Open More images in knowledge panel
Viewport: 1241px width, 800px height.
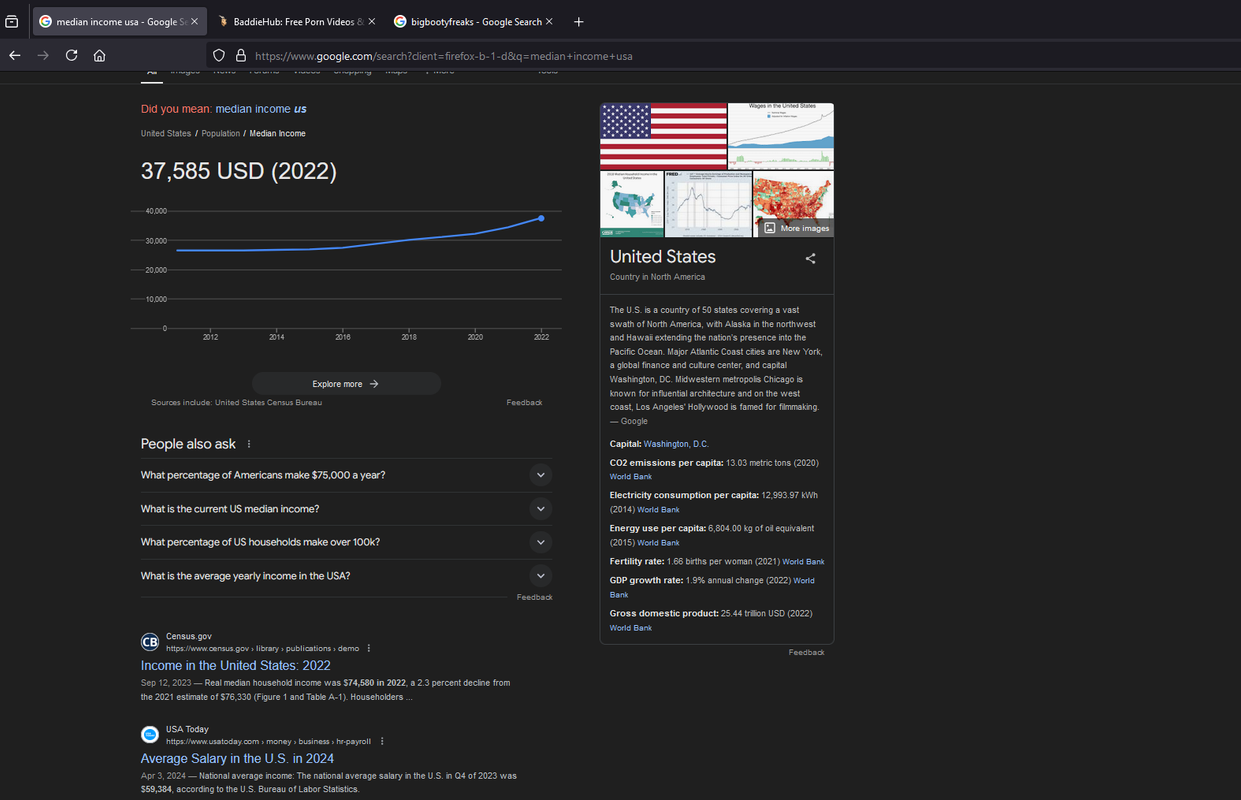pos(796,228)
